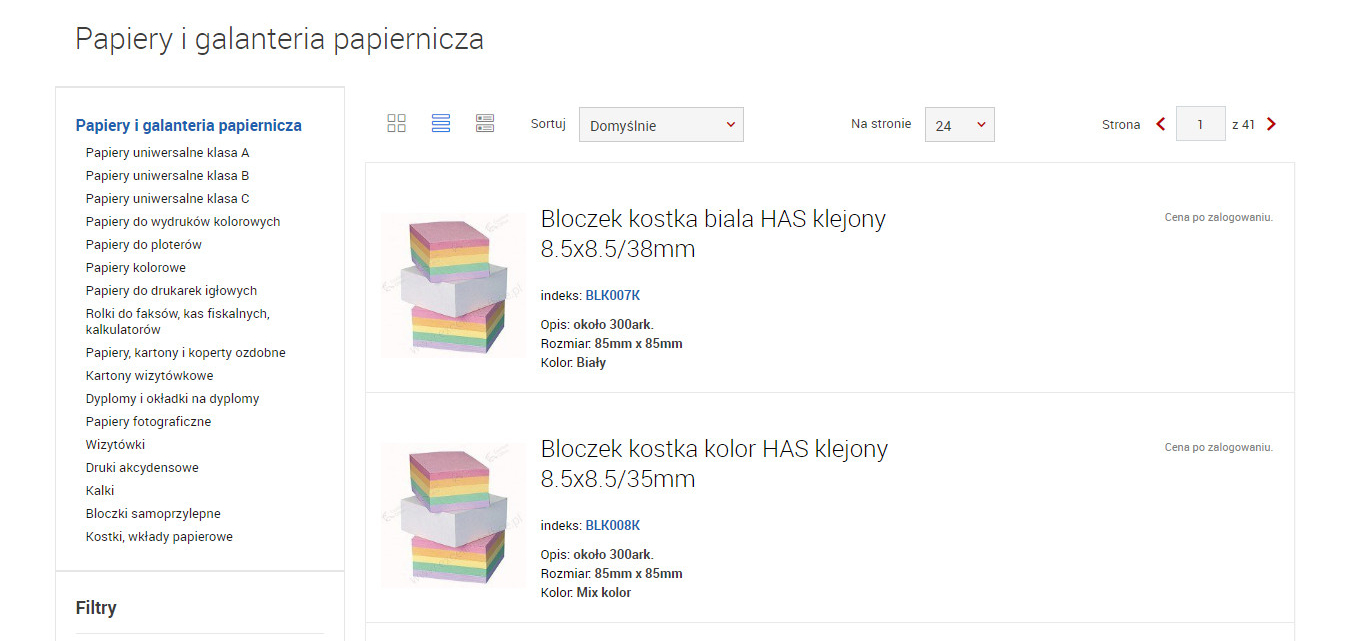Select Kartony wizytówkowe category

point(149,376)
